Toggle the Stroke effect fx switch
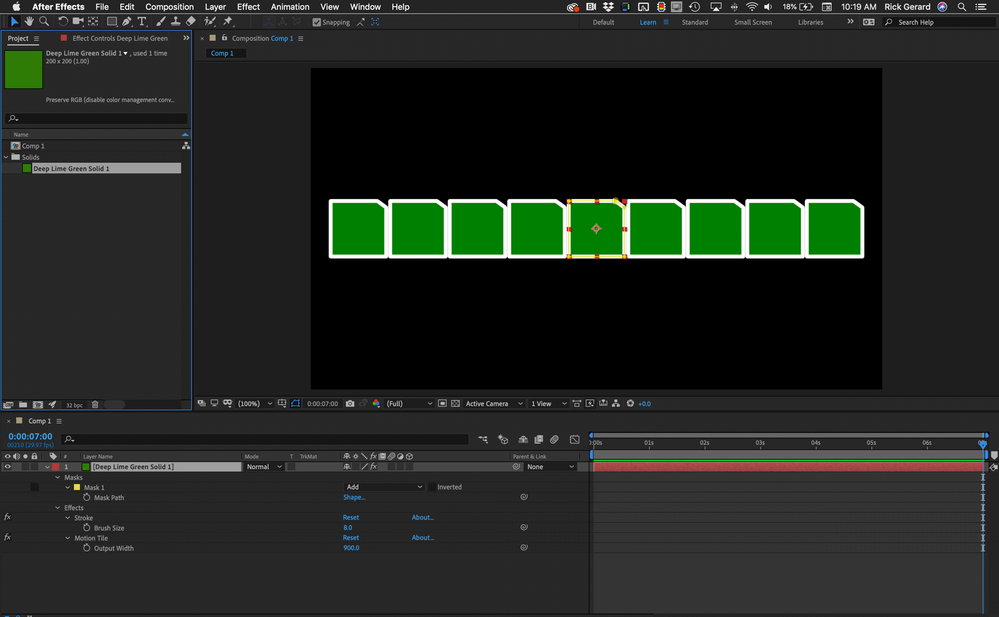The image size is (999, 617). pyautogui.click(x=8, y=517)
